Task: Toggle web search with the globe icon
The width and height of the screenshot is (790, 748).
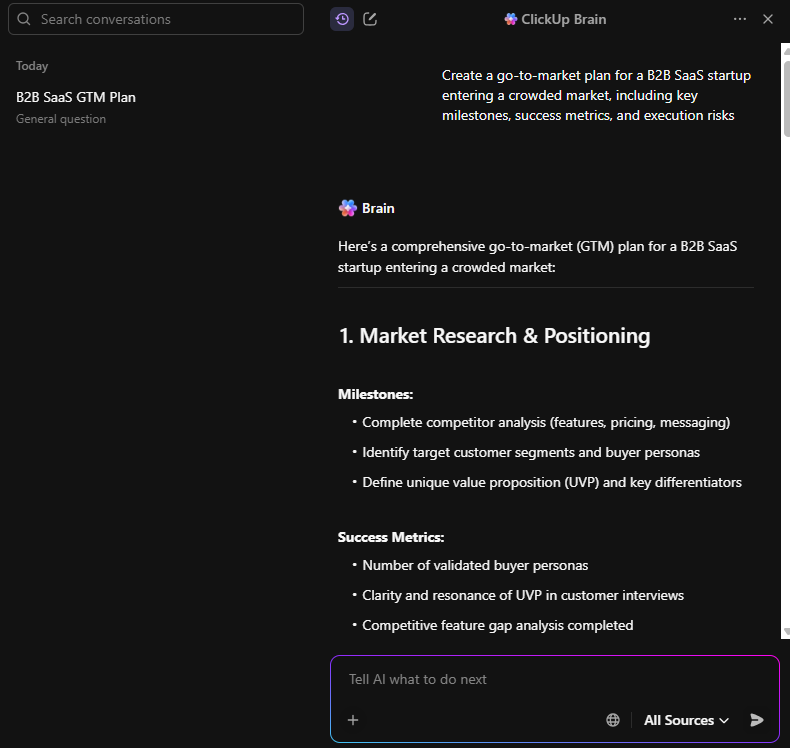Action: pyautogui.click(x=613, y=720)
